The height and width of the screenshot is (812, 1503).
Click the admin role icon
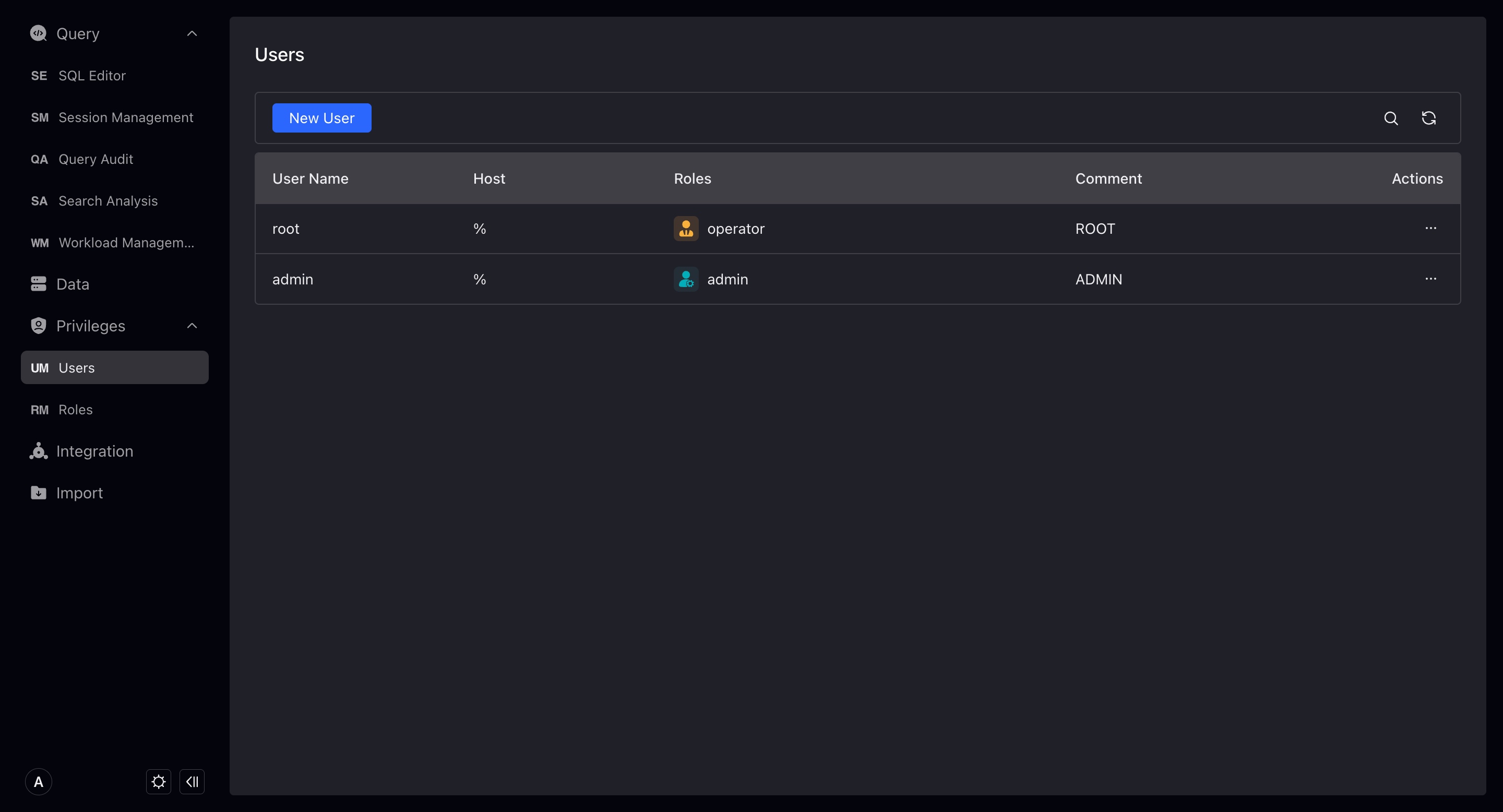pyautogui.click(x=686, y=279)
